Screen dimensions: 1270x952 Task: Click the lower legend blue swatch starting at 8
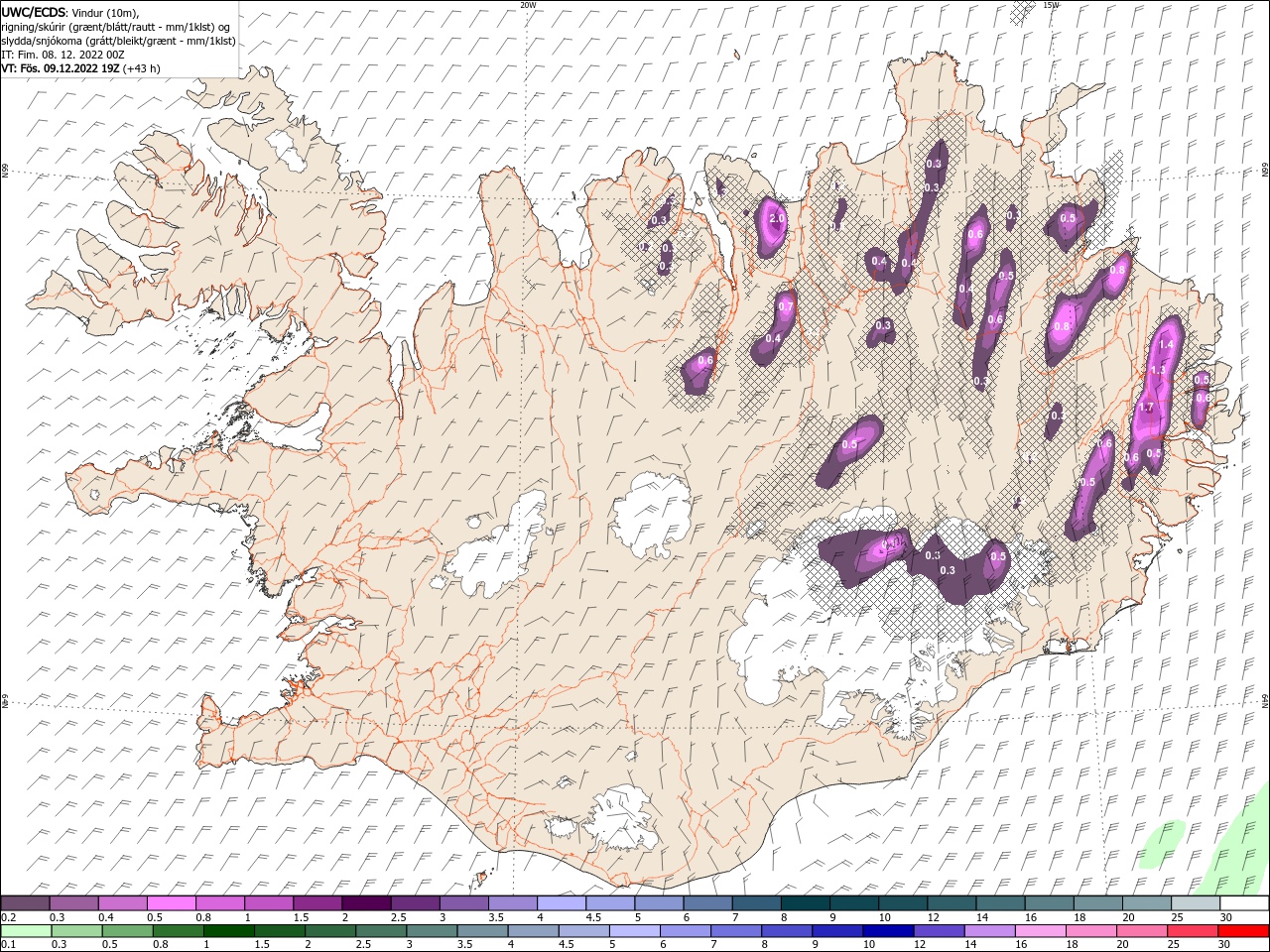786,931
